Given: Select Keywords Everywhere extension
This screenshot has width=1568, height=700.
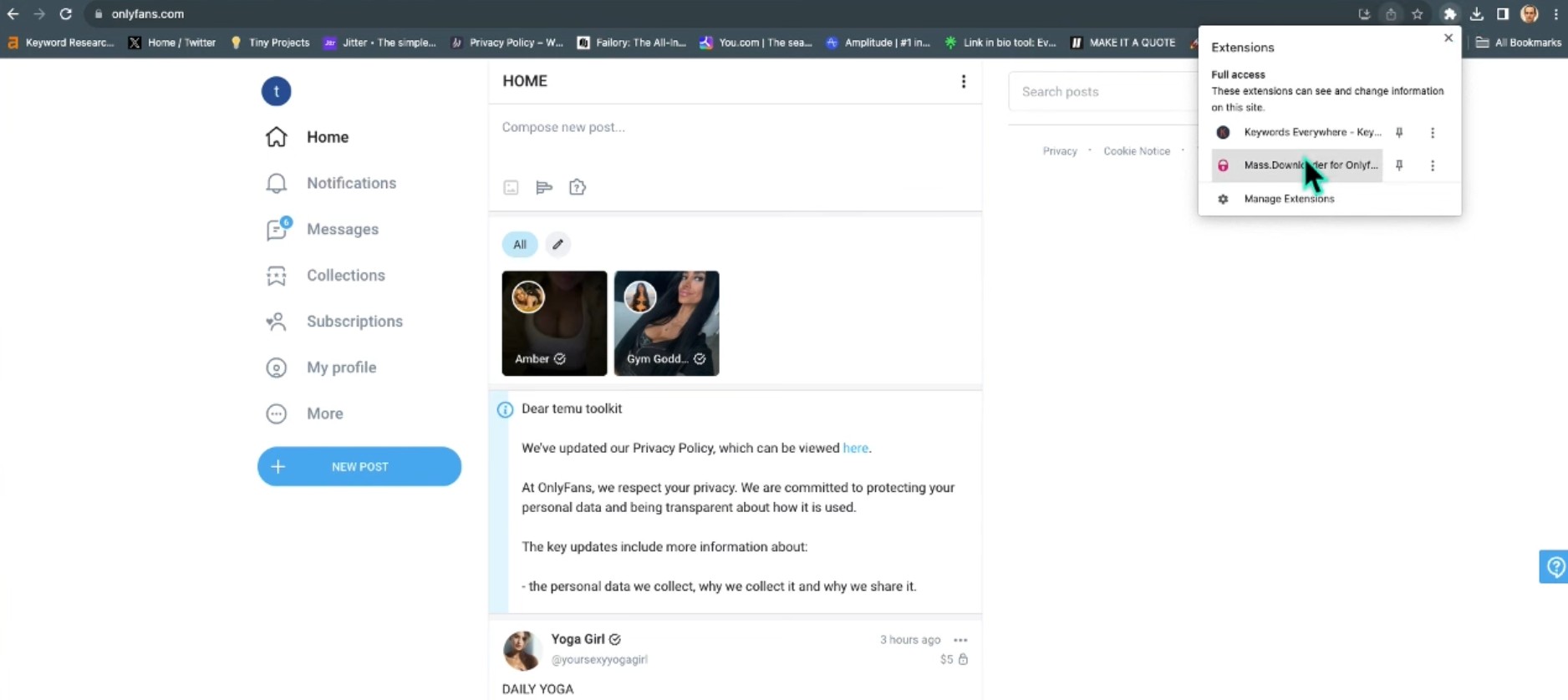Looking at the screenshot, I should (x=1297, y=133).
